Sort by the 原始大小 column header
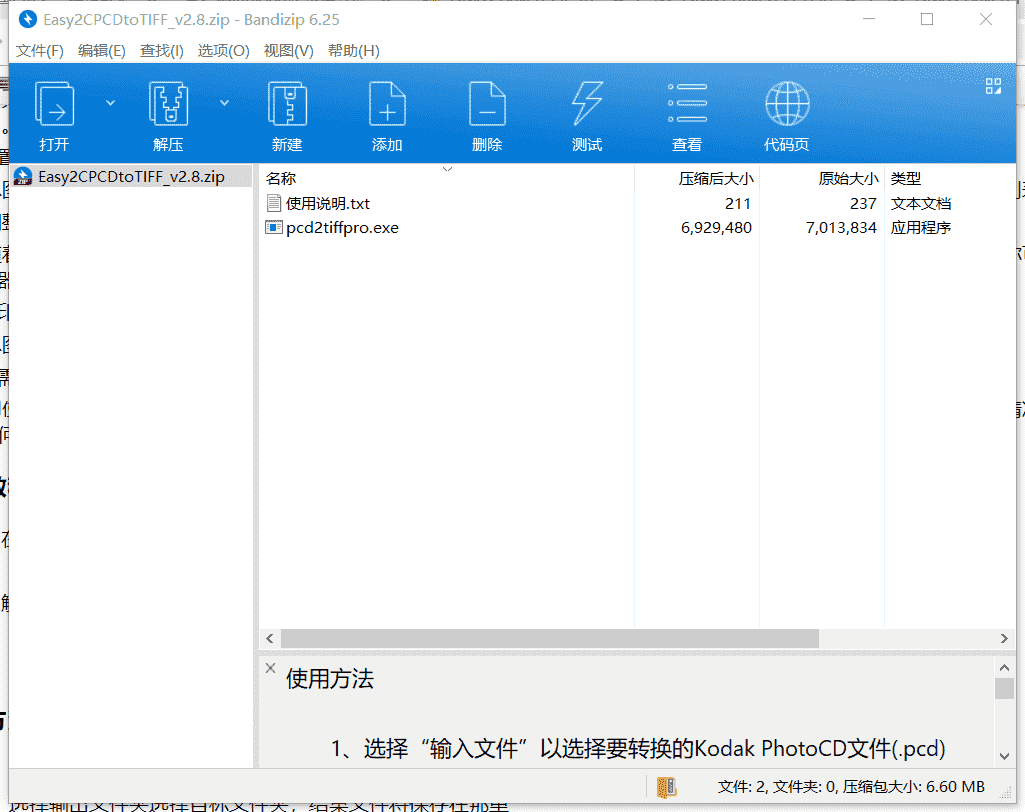Image resolution: width=1025 pixels, height=812 pixels. 848,178
